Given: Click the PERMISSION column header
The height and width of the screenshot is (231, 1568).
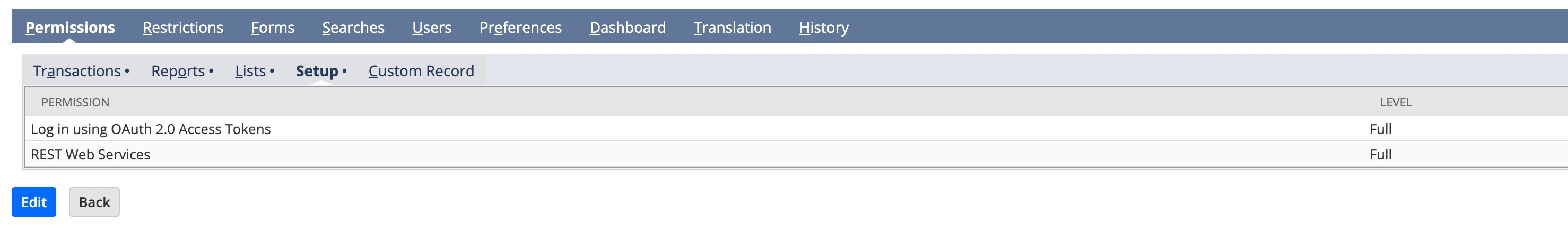Looking at the screenshot, I should pos(75,102).
